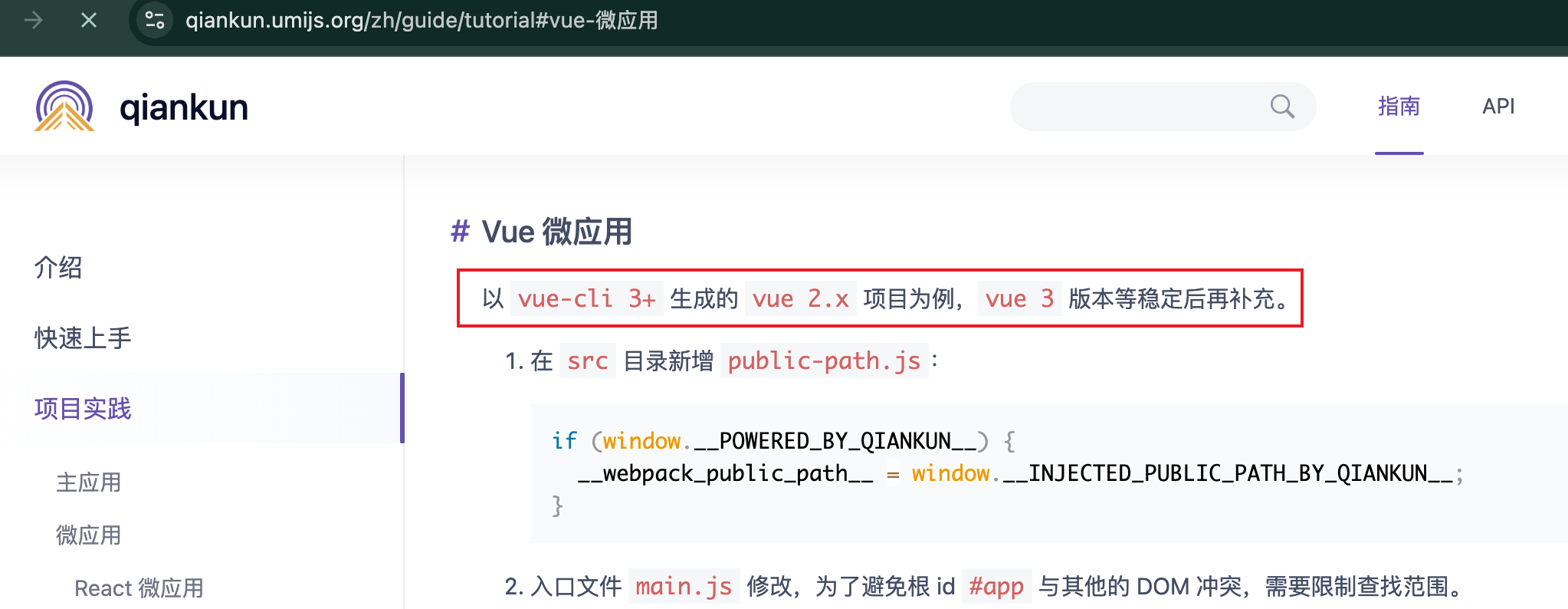Open the 快速上手 sidebar item

click(83, 338)
